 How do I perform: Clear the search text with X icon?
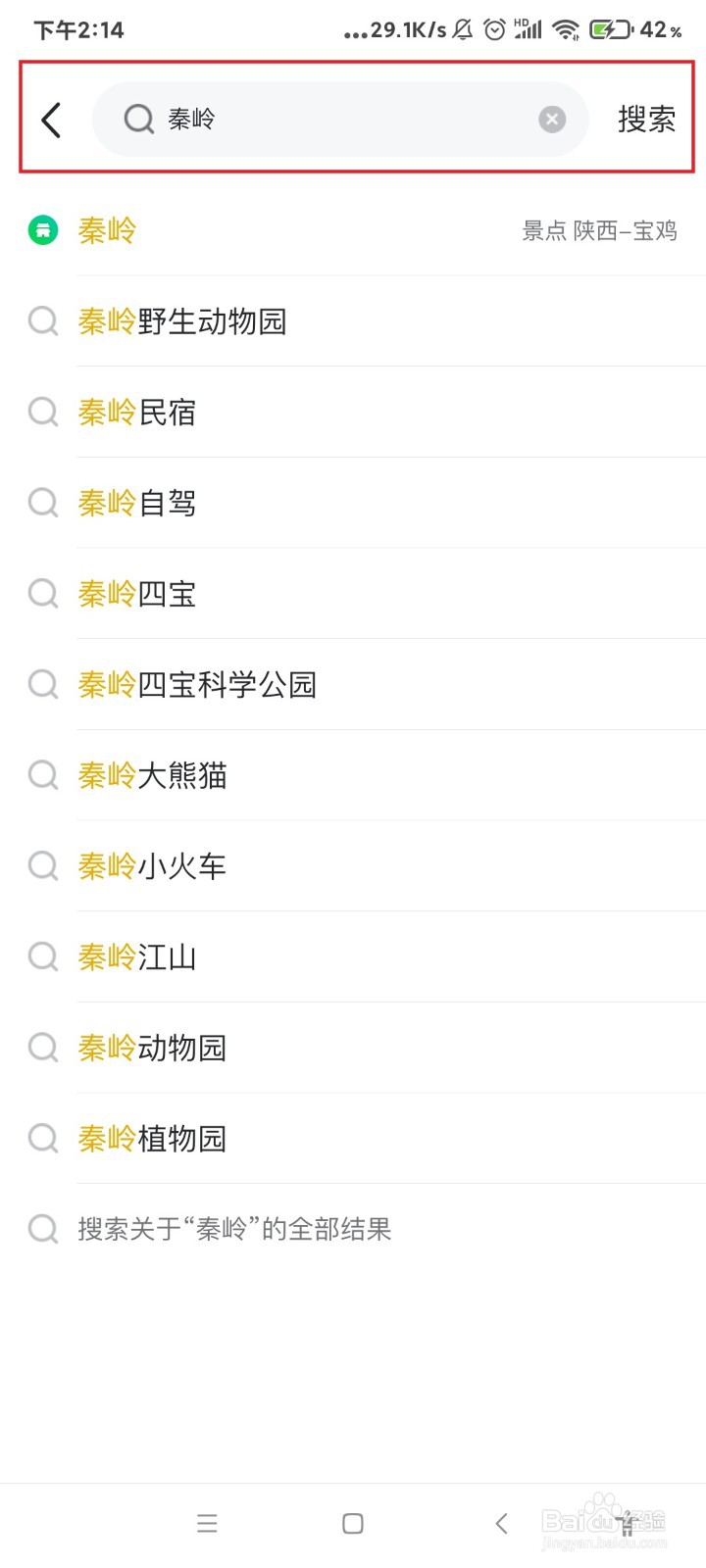[x=552, y=120]
